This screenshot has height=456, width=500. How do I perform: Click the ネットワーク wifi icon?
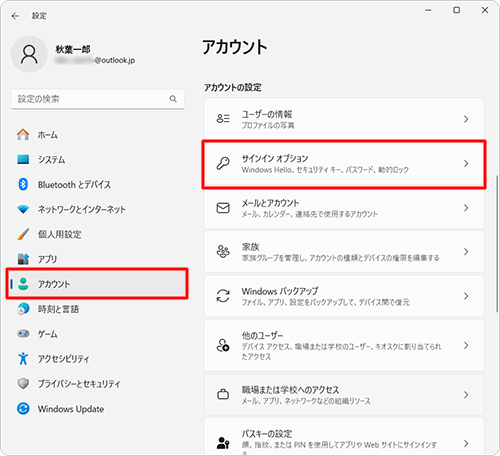point(23,209)
